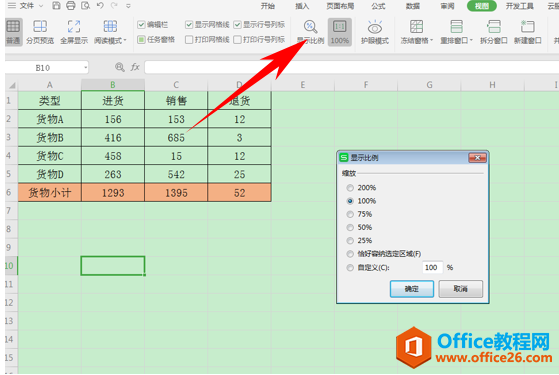This screenshot has height=375, width=559.
Task: Cancel the zoom dialog with 取消
Action: pyautogui.click(x=461, y=289)
